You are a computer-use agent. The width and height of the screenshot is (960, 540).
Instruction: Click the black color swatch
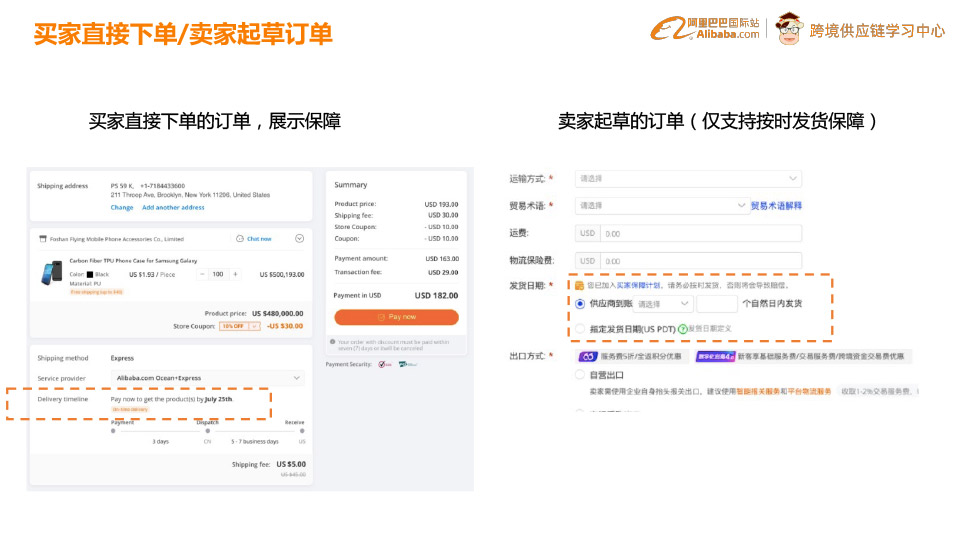pyautogui.click(x=90, y=274)
